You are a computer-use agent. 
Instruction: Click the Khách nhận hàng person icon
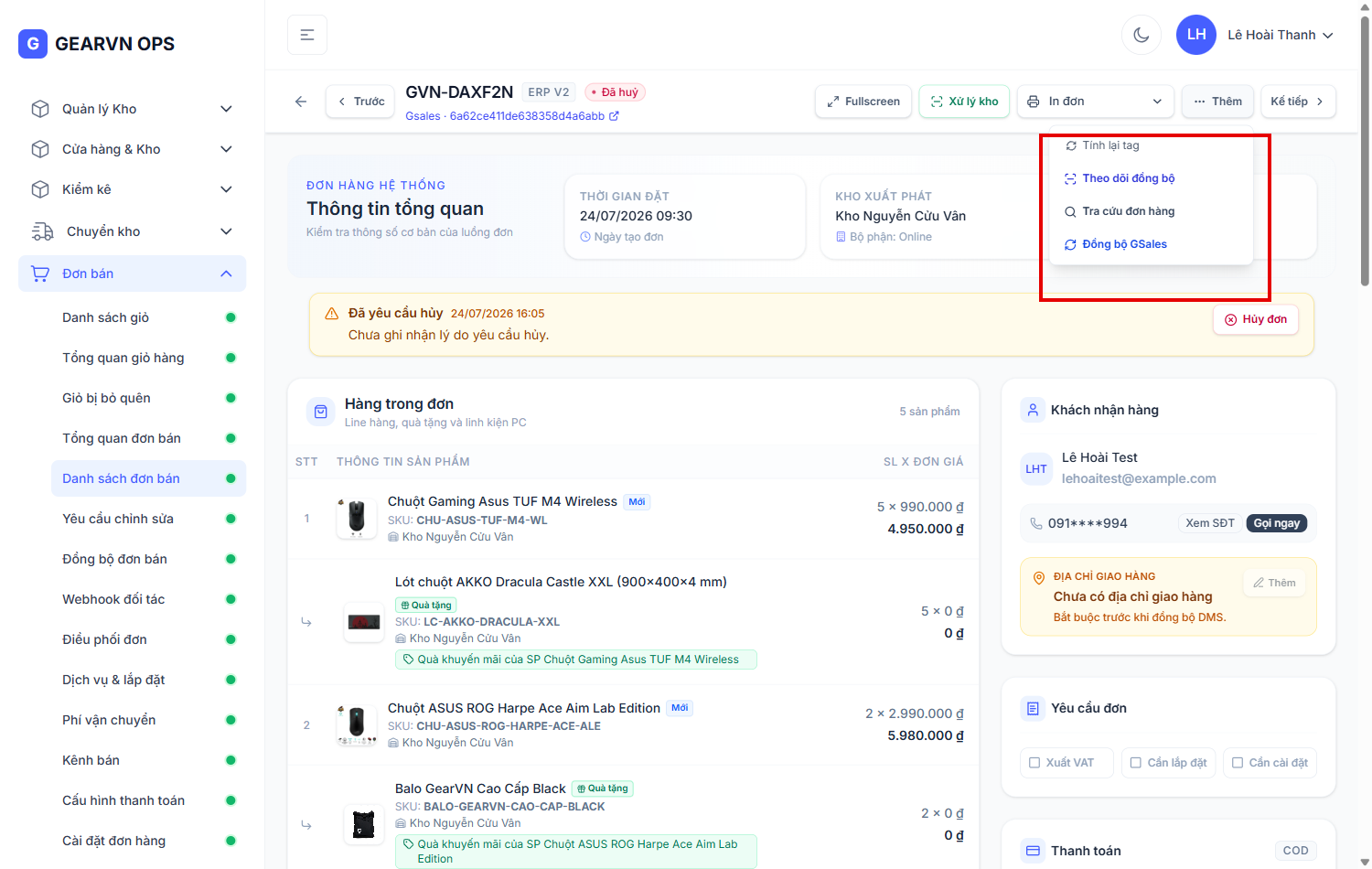(1033, 410)
